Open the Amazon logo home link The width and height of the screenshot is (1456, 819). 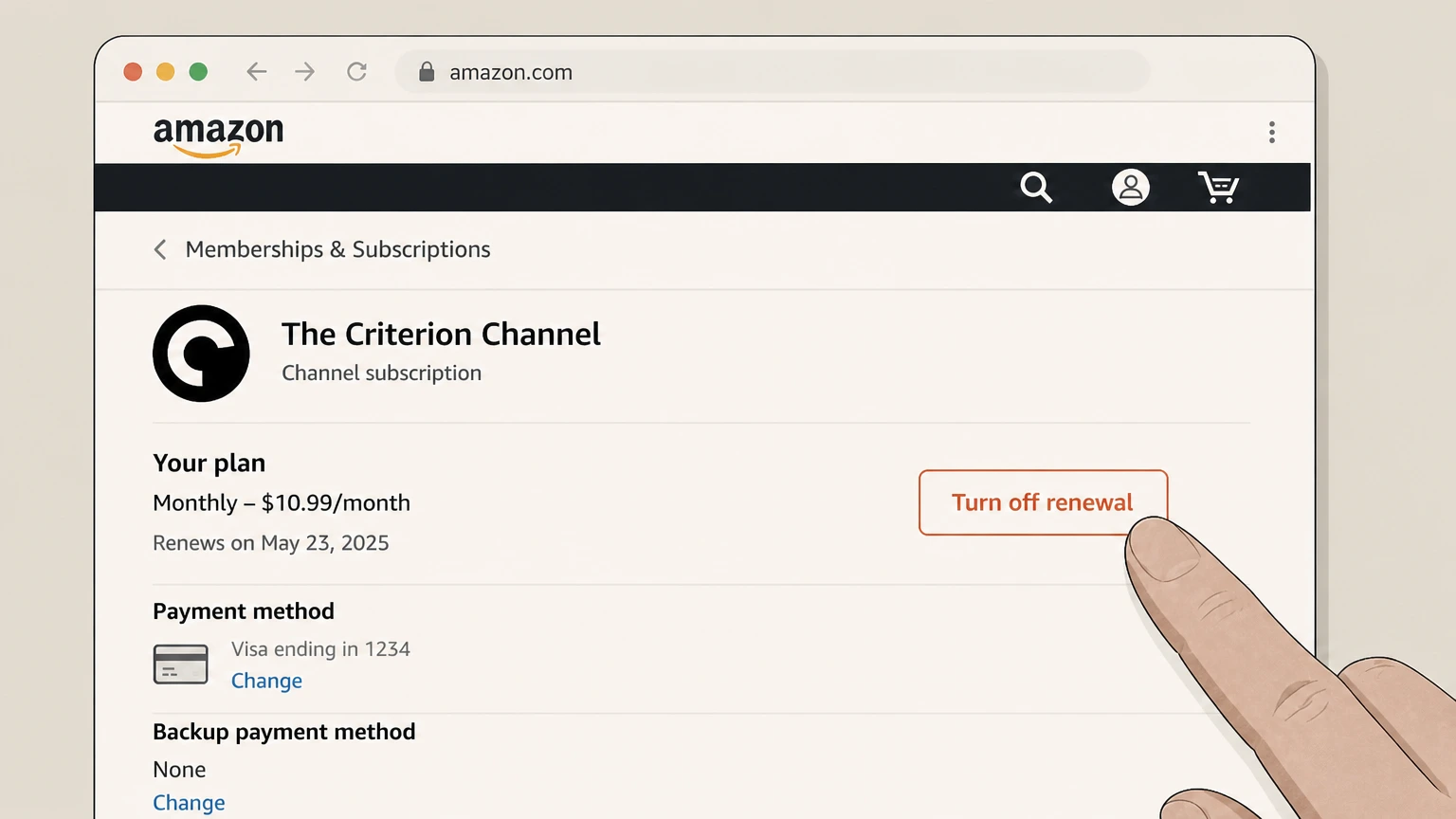tap(218, 136)
